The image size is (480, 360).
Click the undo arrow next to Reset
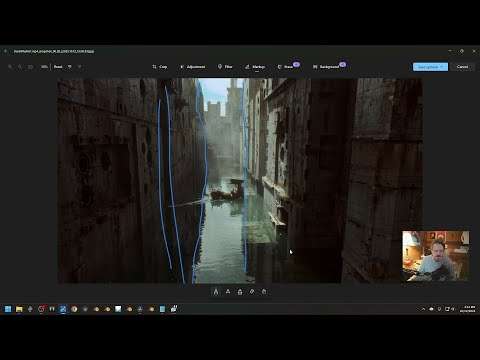[70, 67]
